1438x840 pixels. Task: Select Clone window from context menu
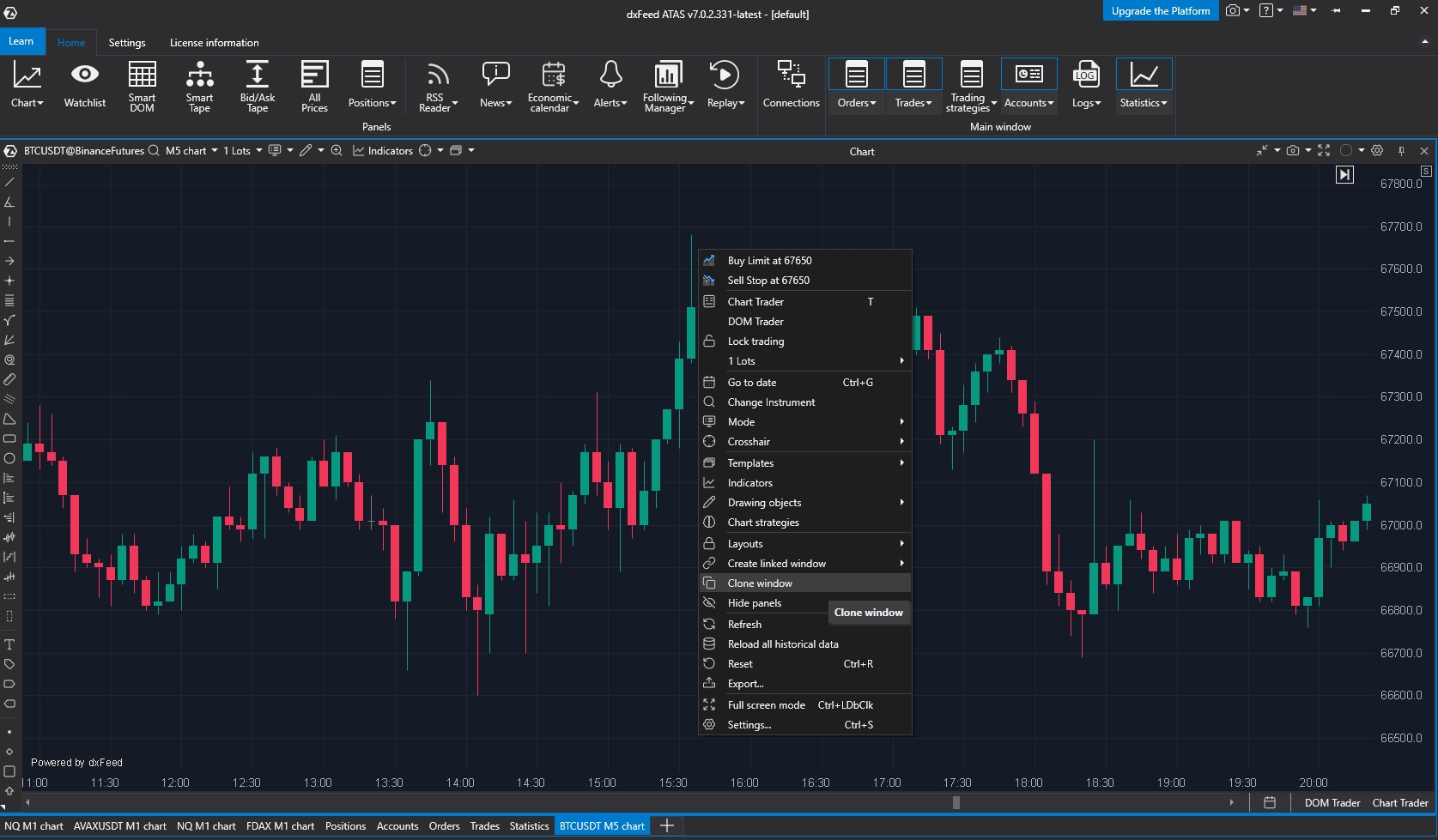pos(760,583)
